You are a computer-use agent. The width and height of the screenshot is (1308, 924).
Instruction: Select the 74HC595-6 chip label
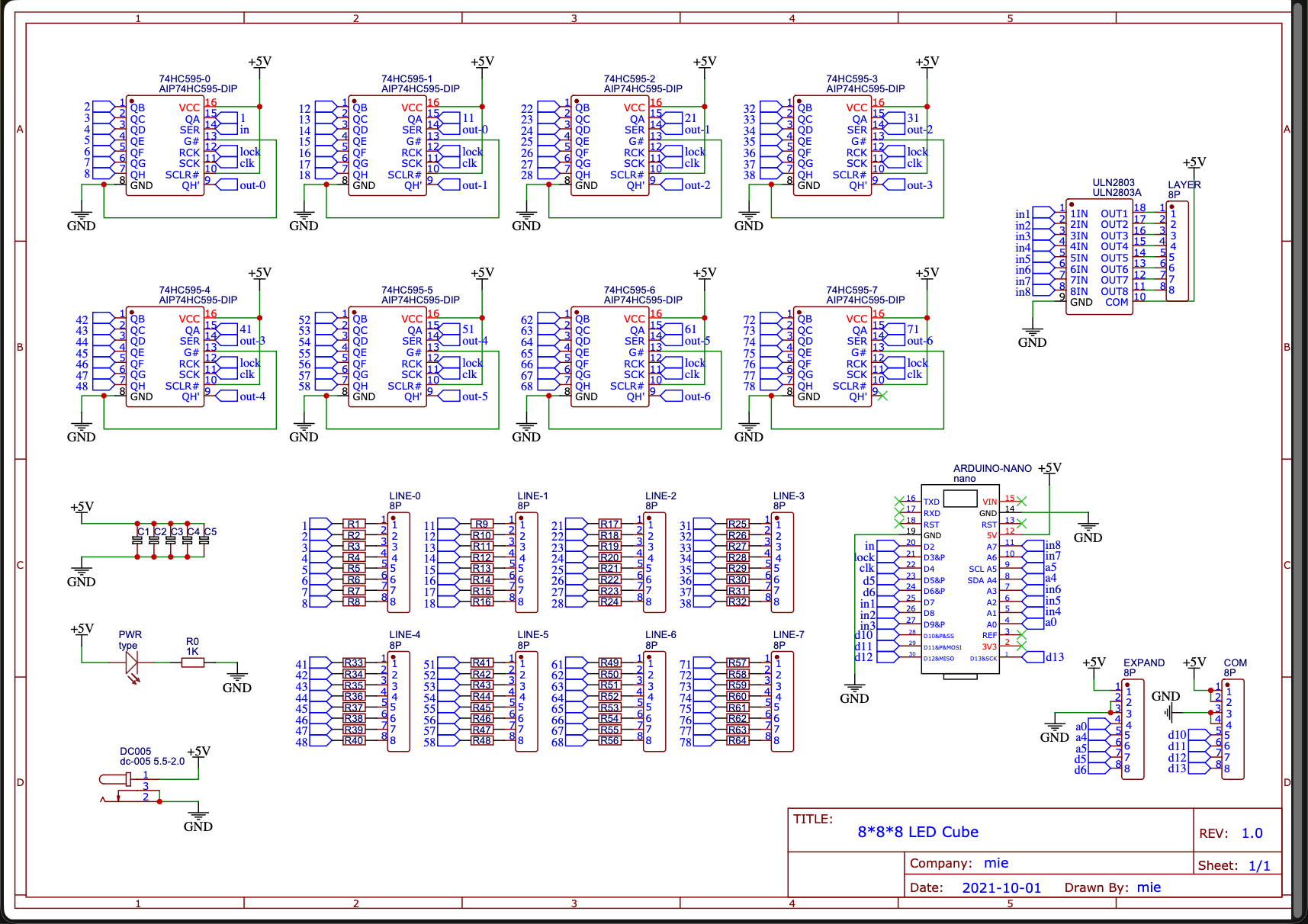click(630, 290)
